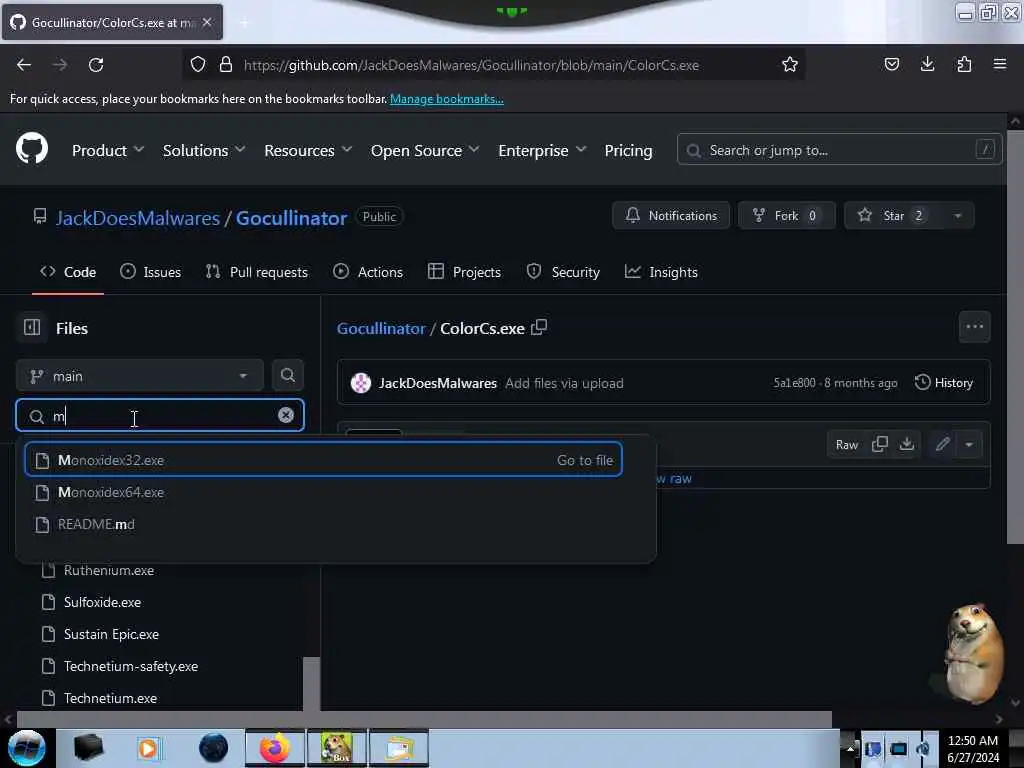Screen dimensions: 1024x768
Task: Click the pencil edit file icon
Action: (942, 445)
